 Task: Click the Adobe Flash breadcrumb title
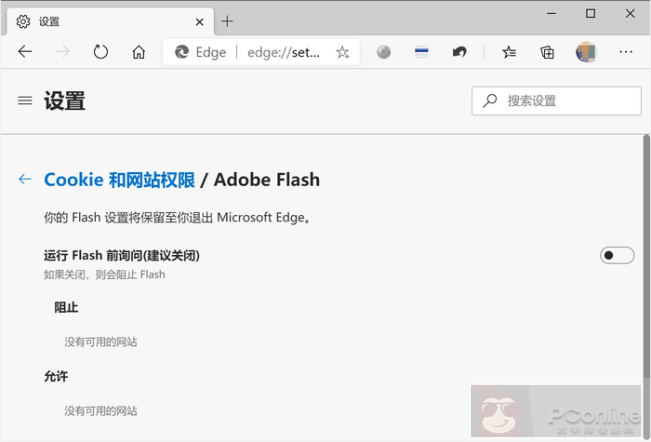click(267, 180)
